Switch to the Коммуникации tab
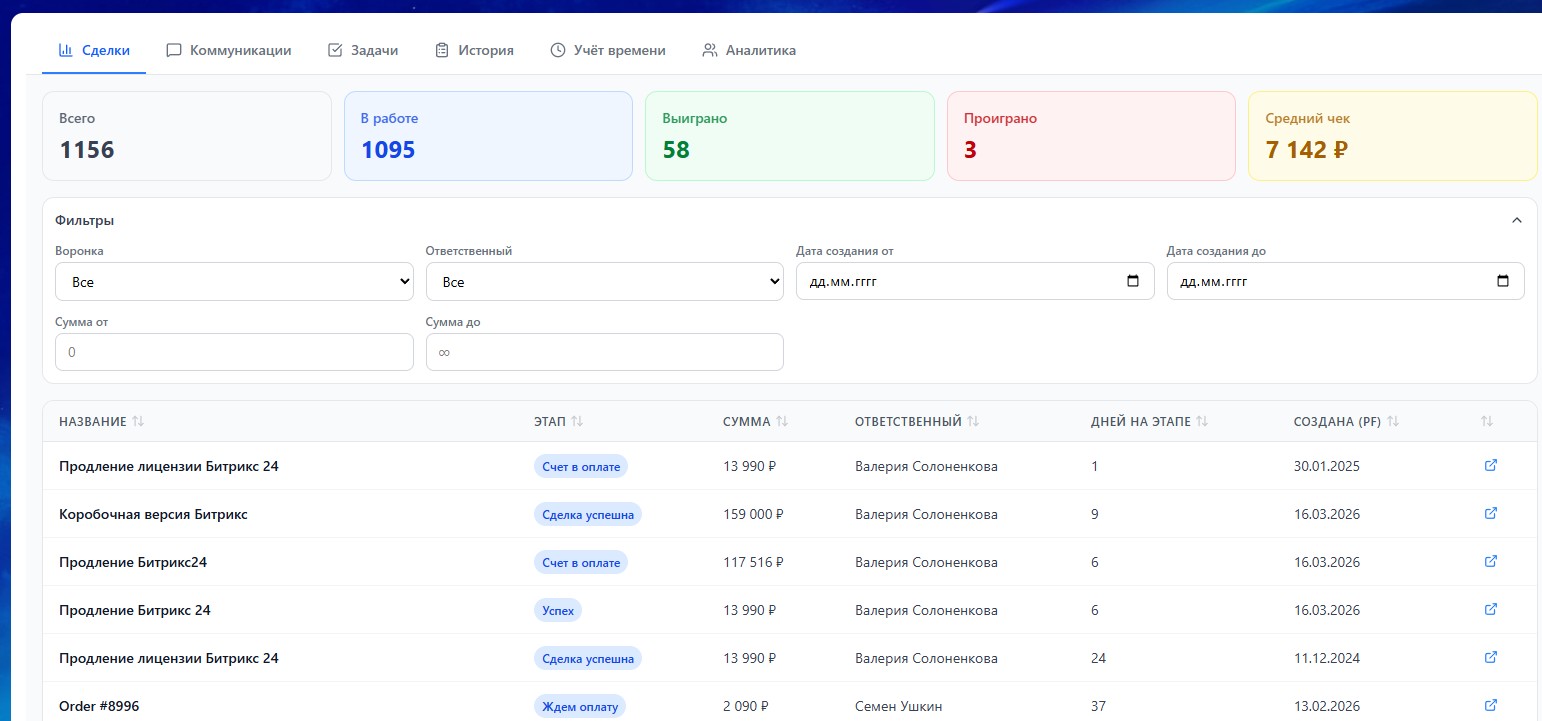 tap(229, 49)
